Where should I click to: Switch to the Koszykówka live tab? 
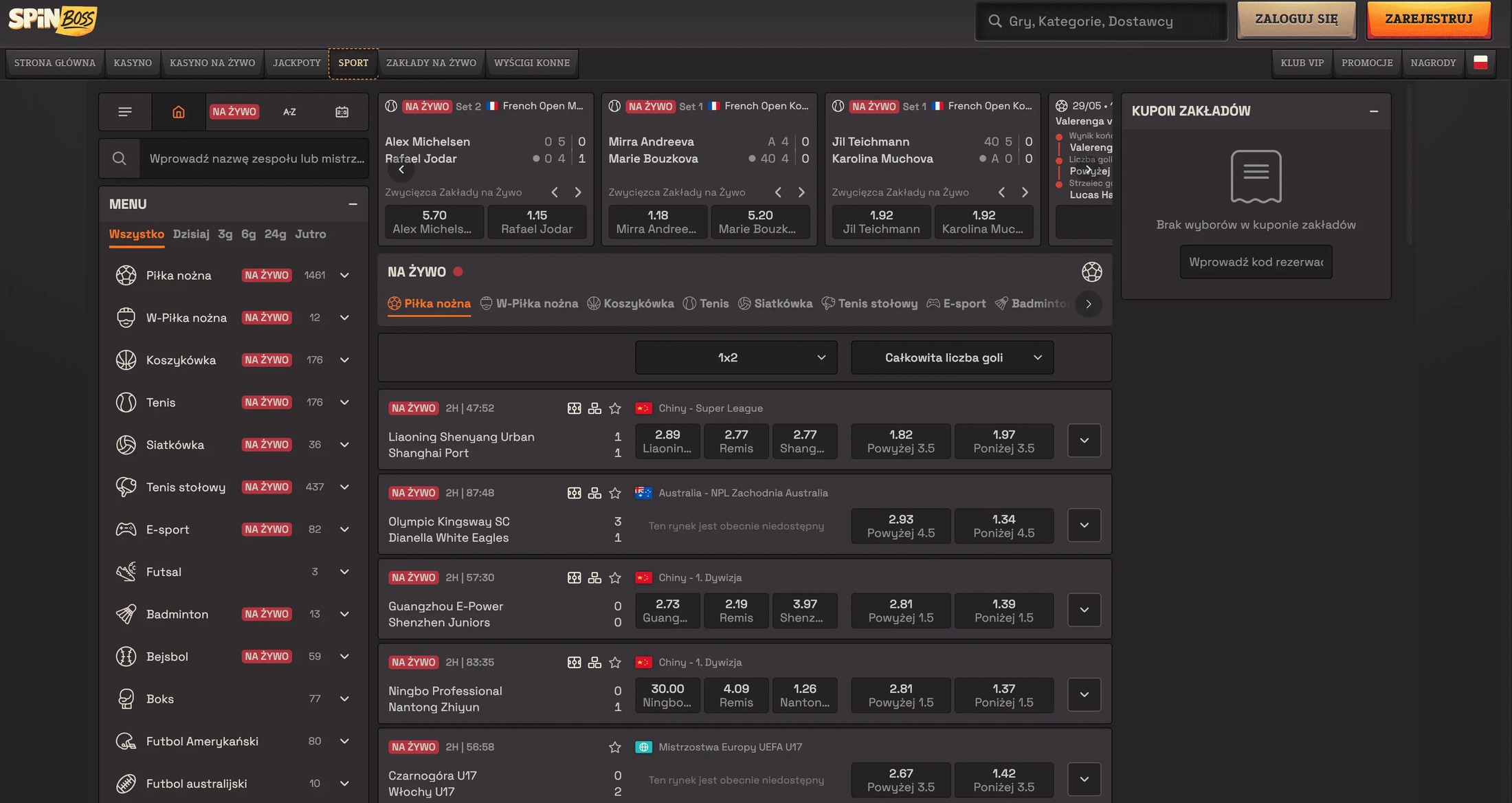click(630, 303)
